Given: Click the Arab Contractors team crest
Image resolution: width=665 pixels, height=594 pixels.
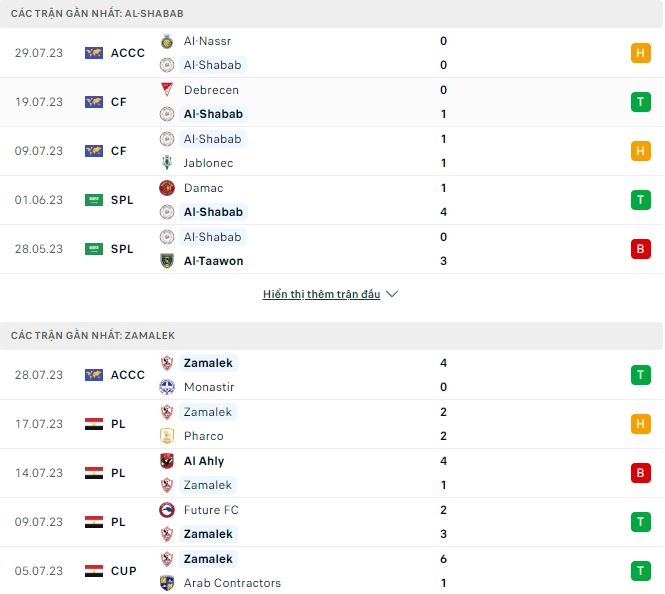Looking at the screenshot, I should click(x=167, y=583).
